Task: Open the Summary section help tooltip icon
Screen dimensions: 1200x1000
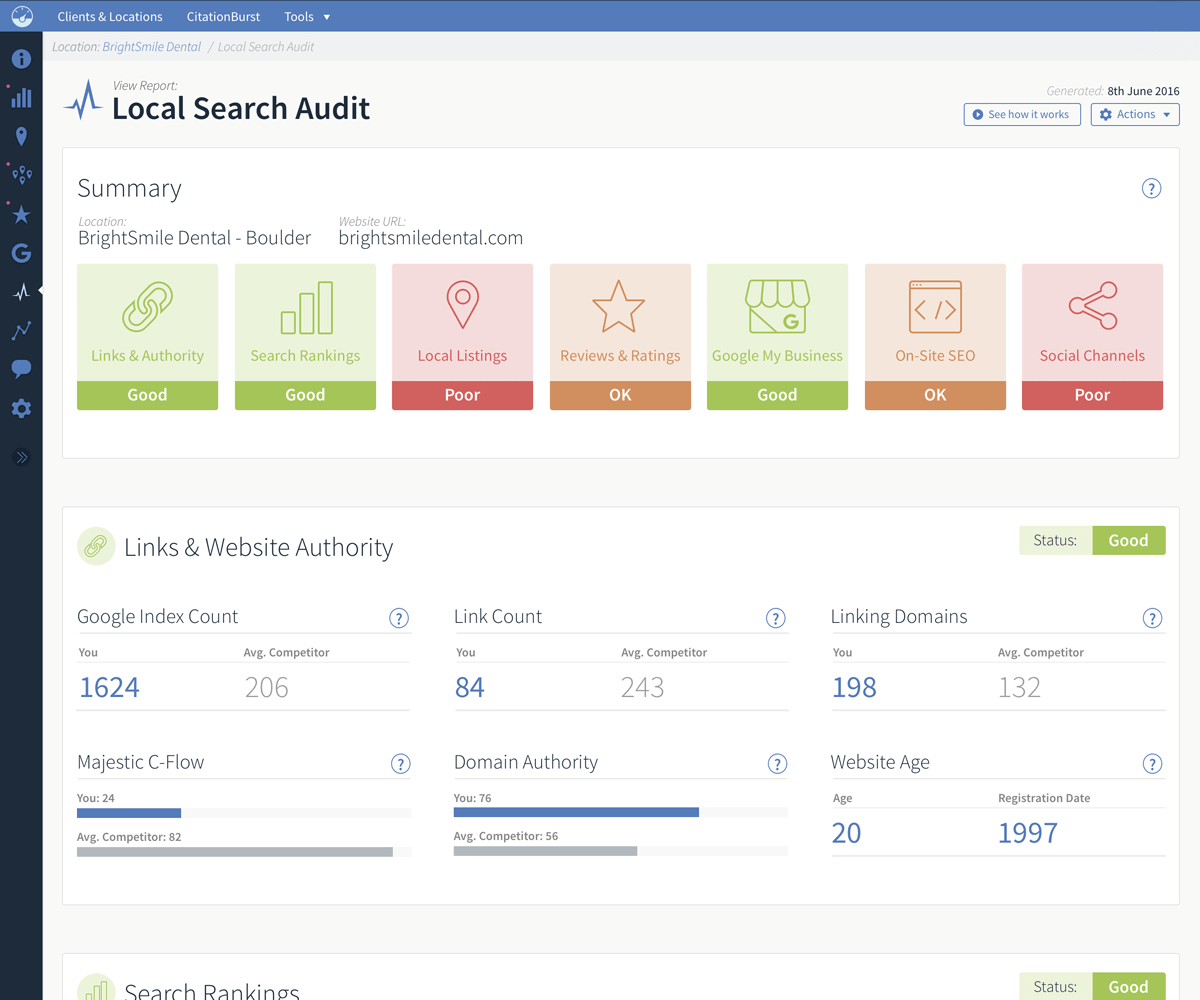Action: [x=1151, y=188]
